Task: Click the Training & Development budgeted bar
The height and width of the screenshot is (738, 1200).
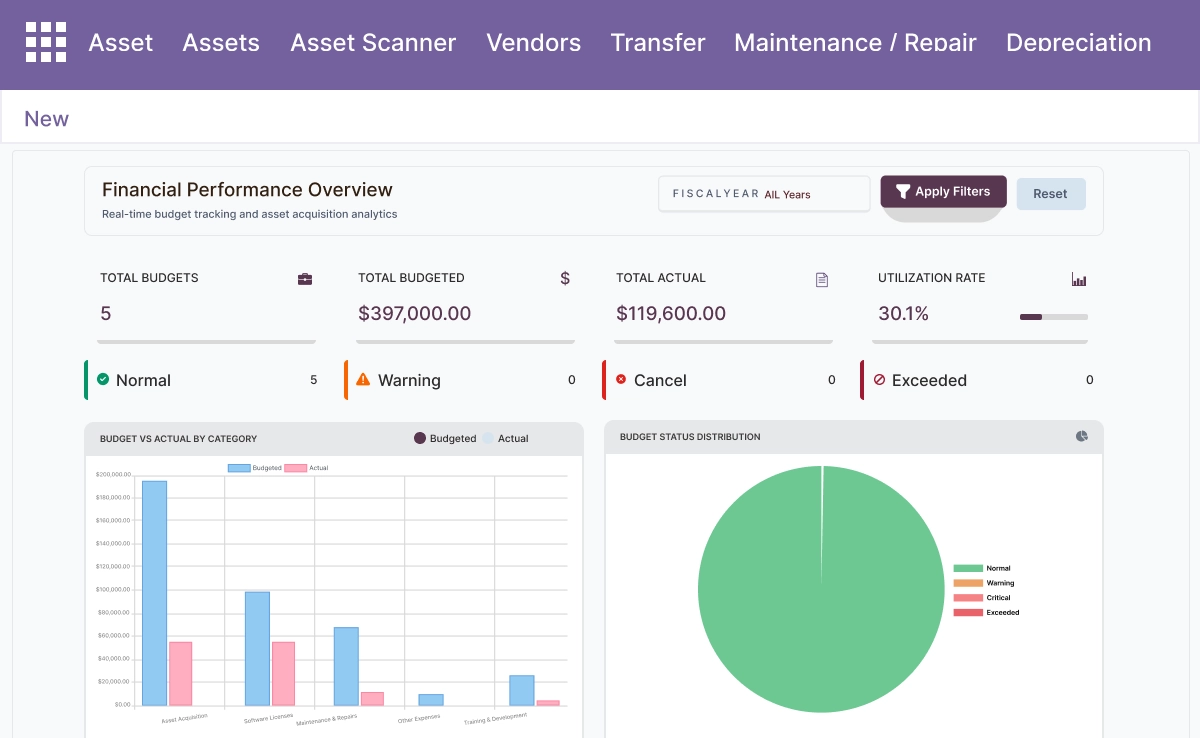Action: [521, 690]
